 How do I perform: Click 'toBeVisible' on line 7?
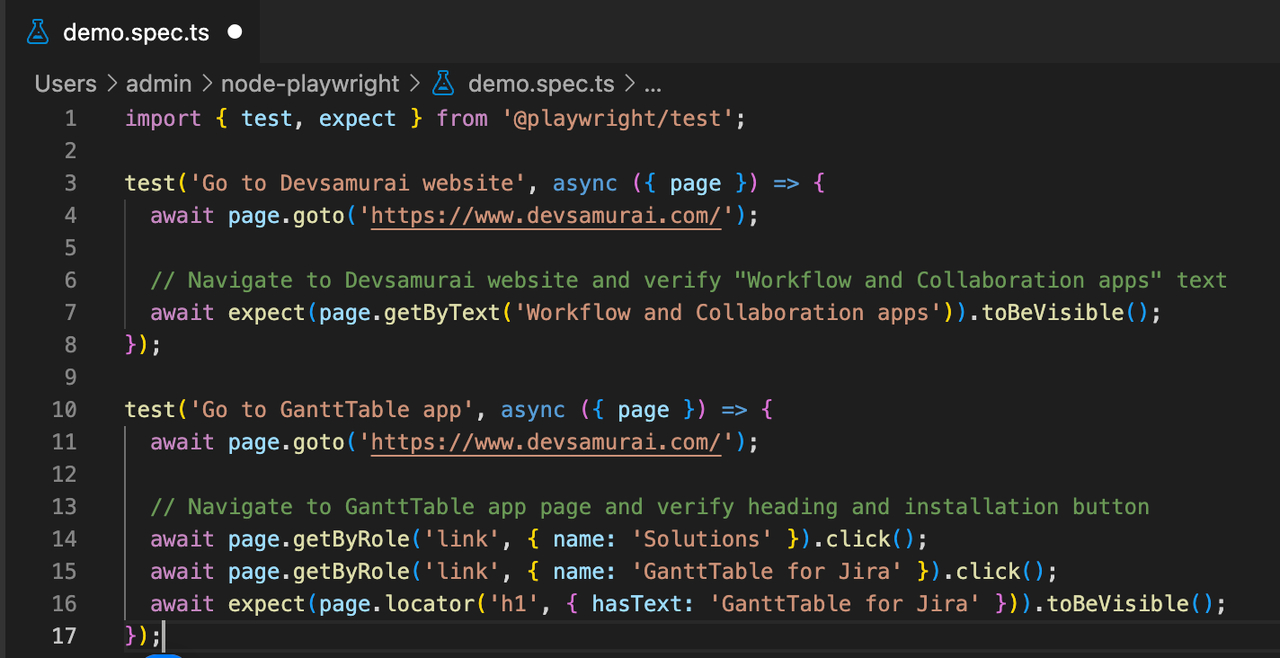(x=1053, y=313)
